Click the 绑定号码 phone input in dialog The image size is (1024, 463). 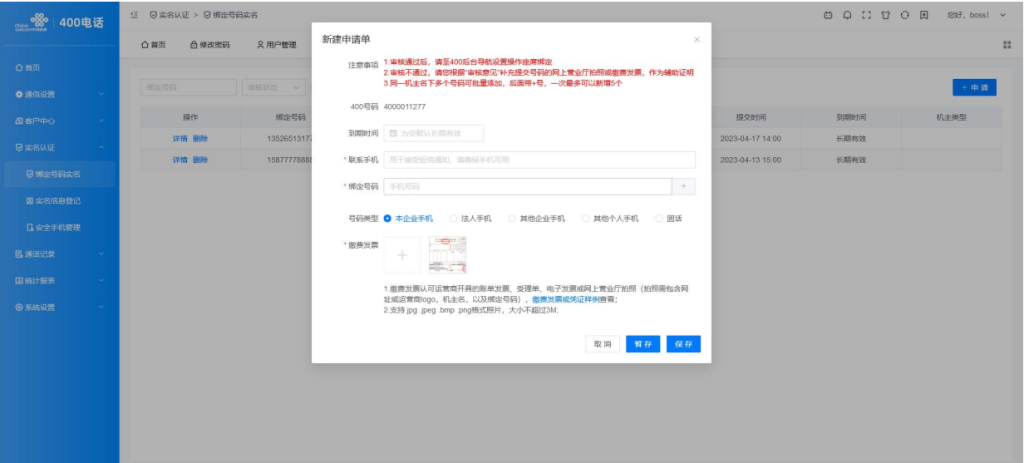[x=528, y=187]
